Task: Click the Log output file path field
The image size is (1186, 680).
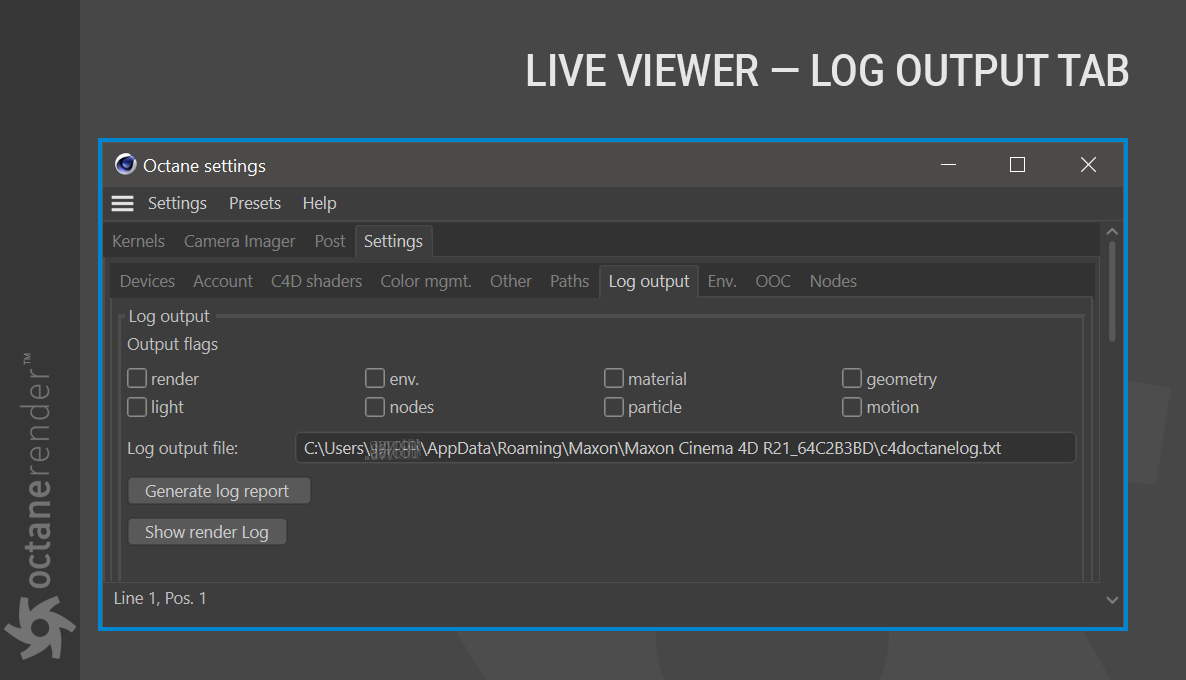Action: pos(685,448)
